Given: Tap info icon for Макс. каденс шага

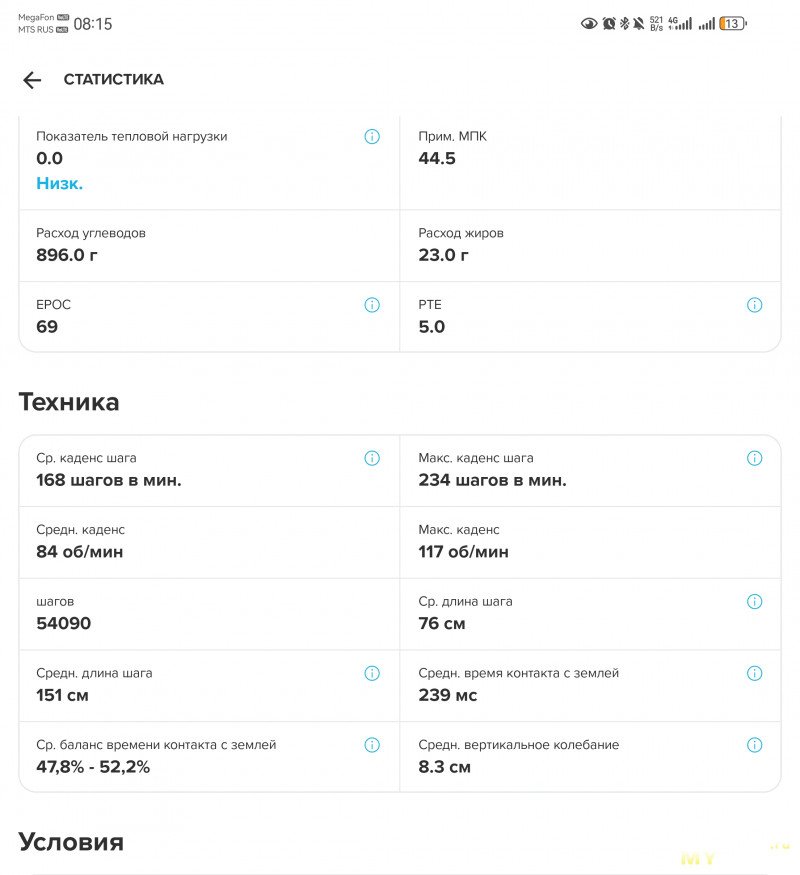Looking at the screenshot, I should (754, 458).
